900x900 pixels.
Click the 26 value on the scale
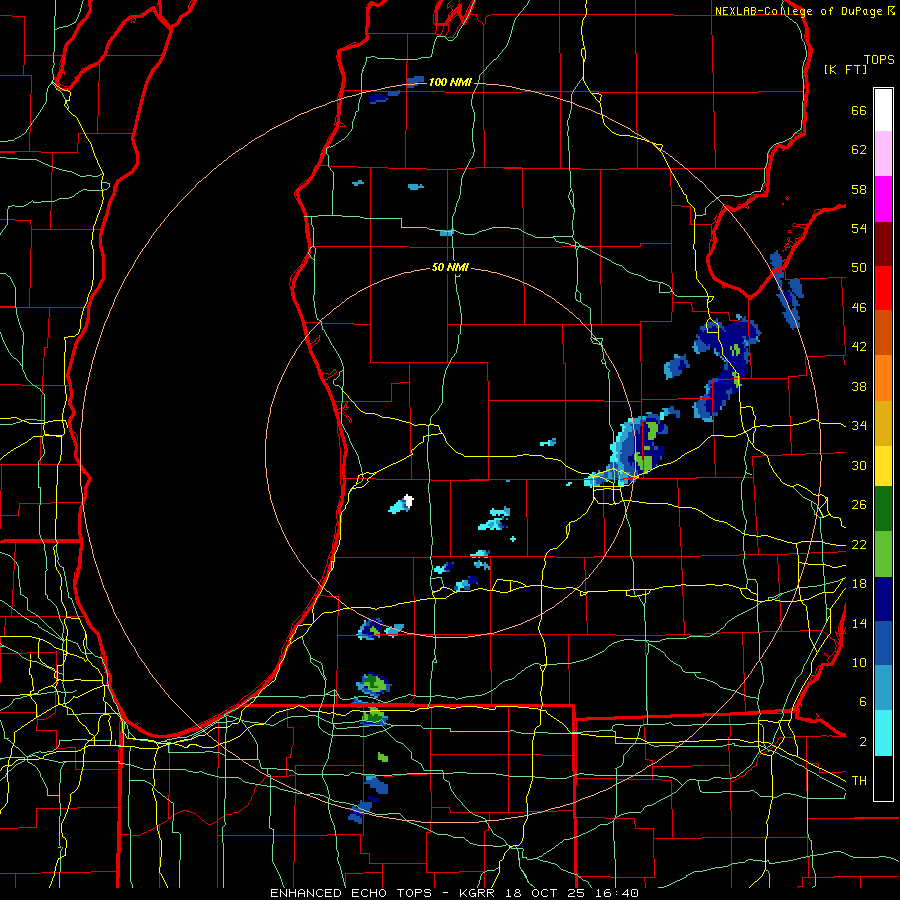[859, 505]
